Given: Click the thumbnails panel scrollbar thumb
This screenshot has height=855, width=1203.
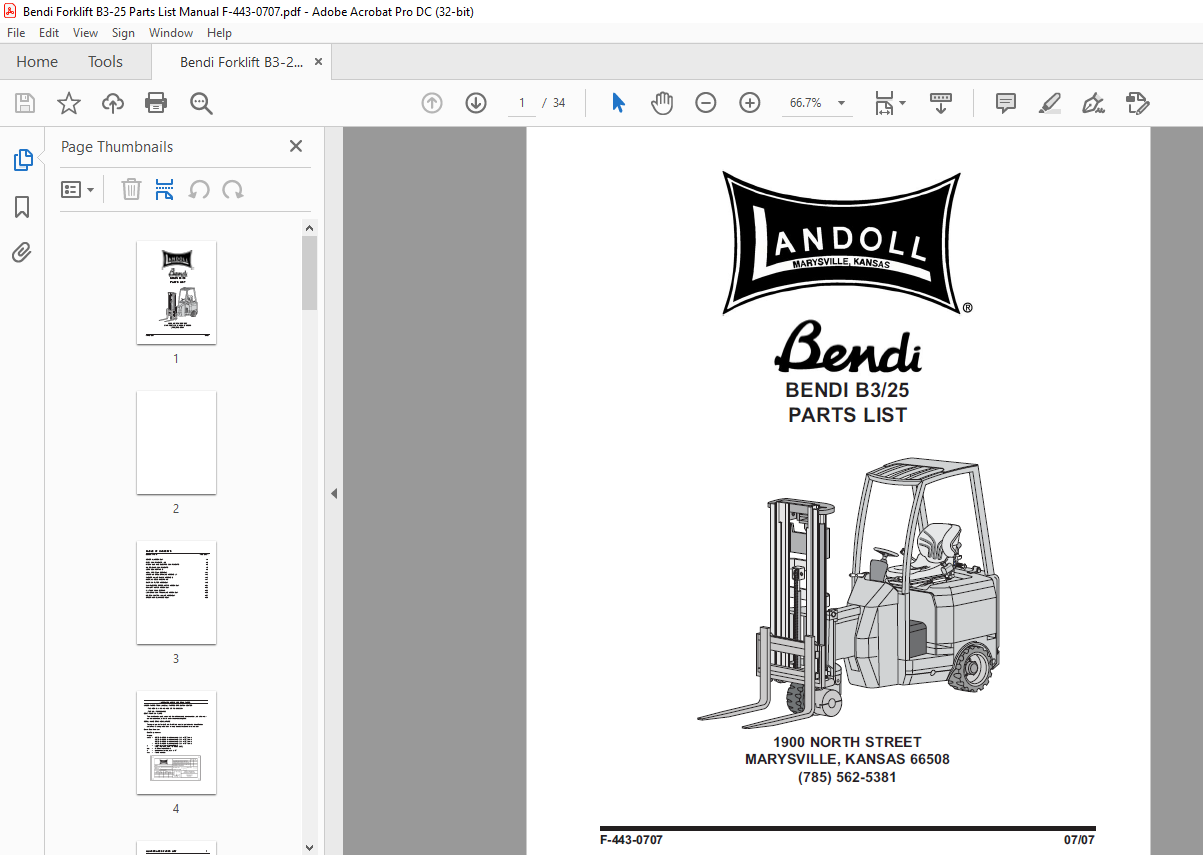Looking at the screenshot, I should point(310,273).
